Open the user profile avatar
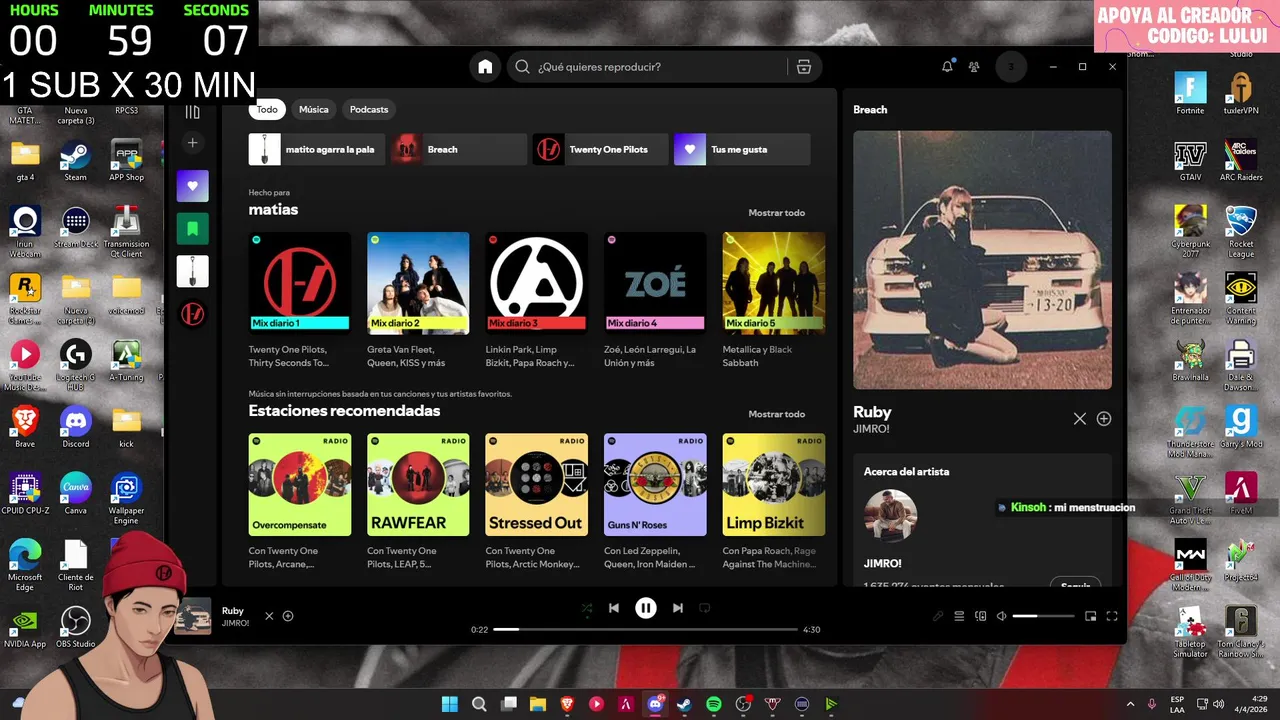Image resolution: width=1280 pixels, height=720 pixels. pyautogui.click(x=1011, y=67)
